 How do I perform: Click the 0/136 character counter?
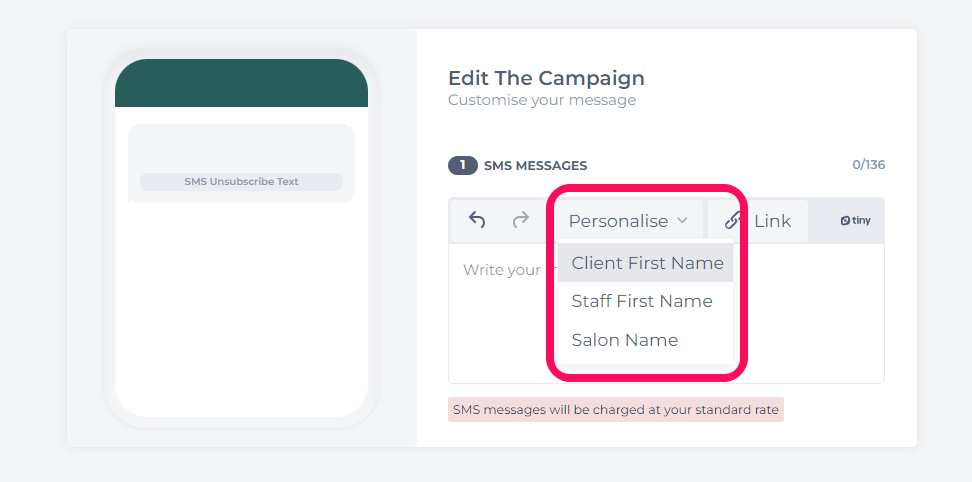point(868,165)
